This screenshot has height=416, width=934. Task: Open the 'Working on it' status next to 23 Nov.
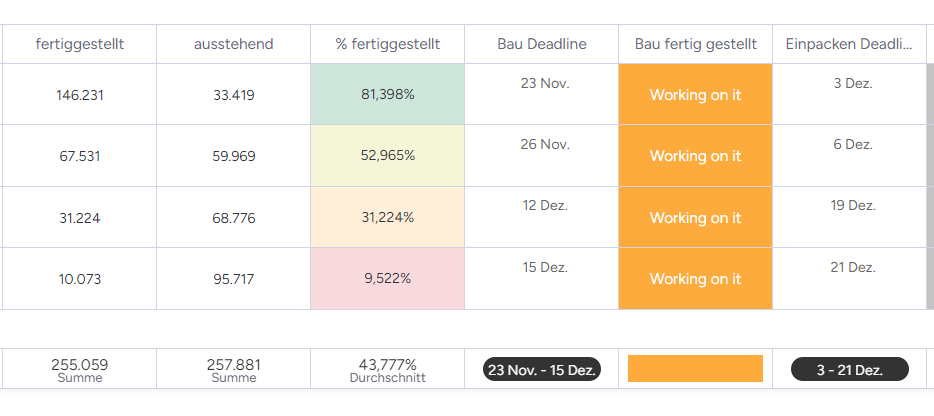695,95
